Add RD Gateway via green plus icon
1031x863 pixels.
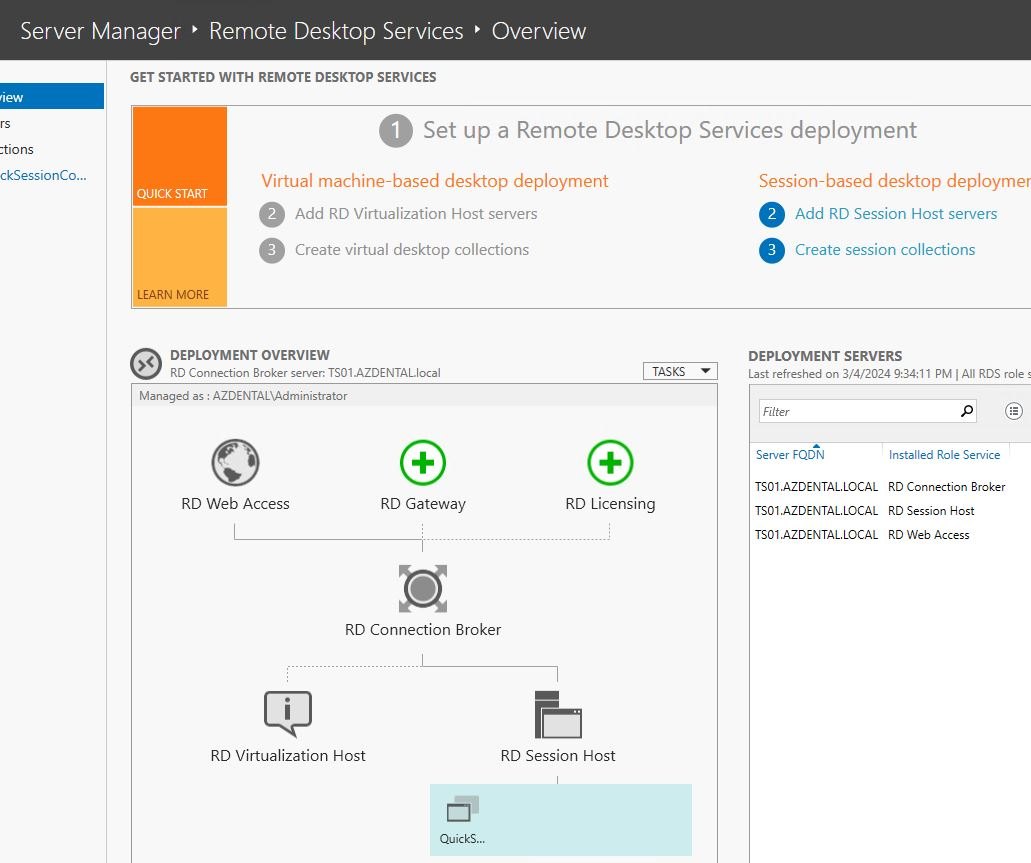click(x=422, y=462)
